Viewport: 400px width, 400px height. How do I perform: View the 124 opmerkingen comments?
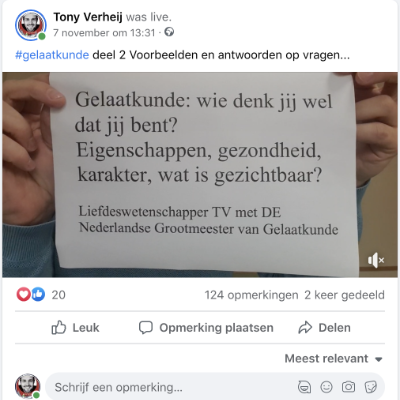pos(251,295)
